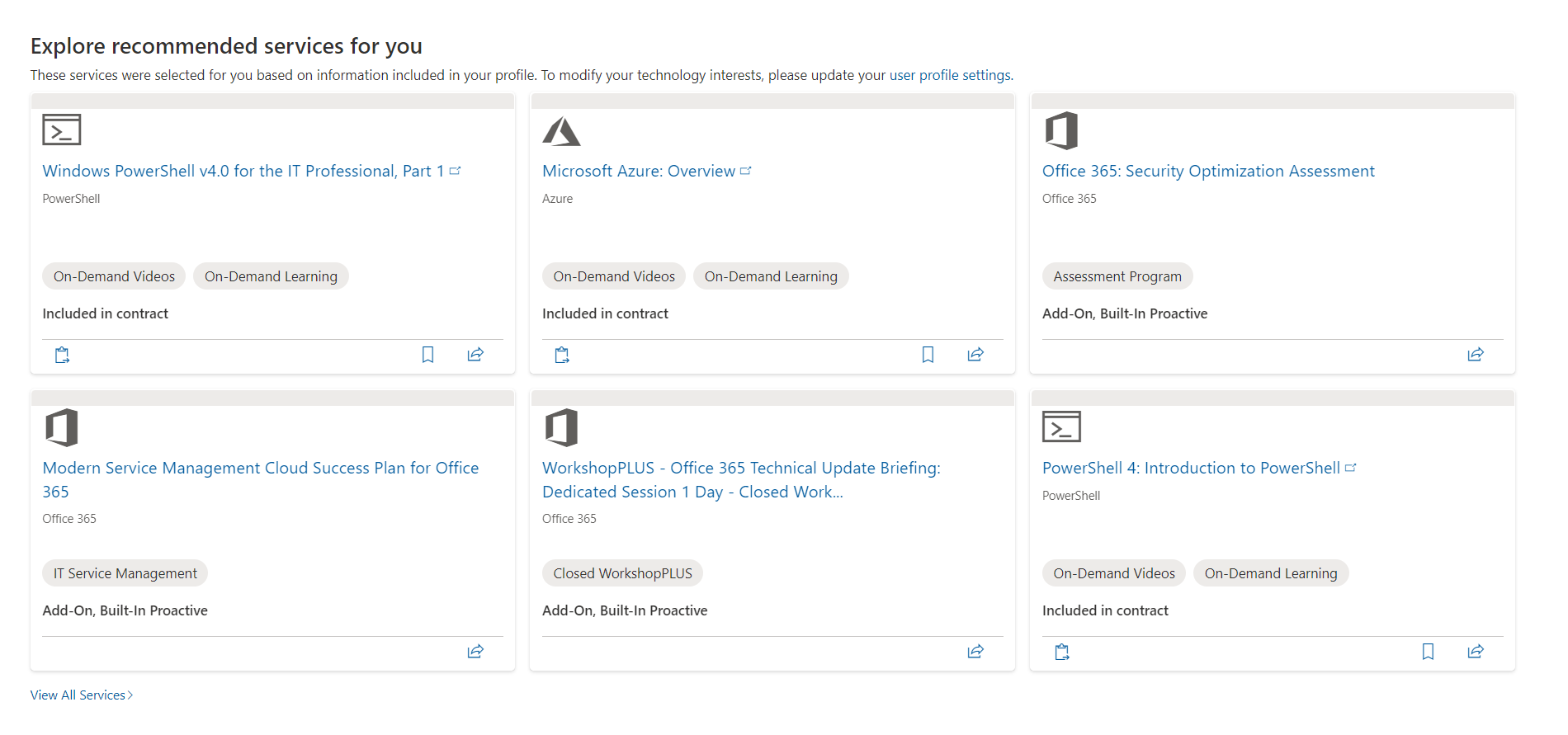
Task: Click 'Included in contract' on PowerShell 4: Introduction card
Action: (1105, 610)
